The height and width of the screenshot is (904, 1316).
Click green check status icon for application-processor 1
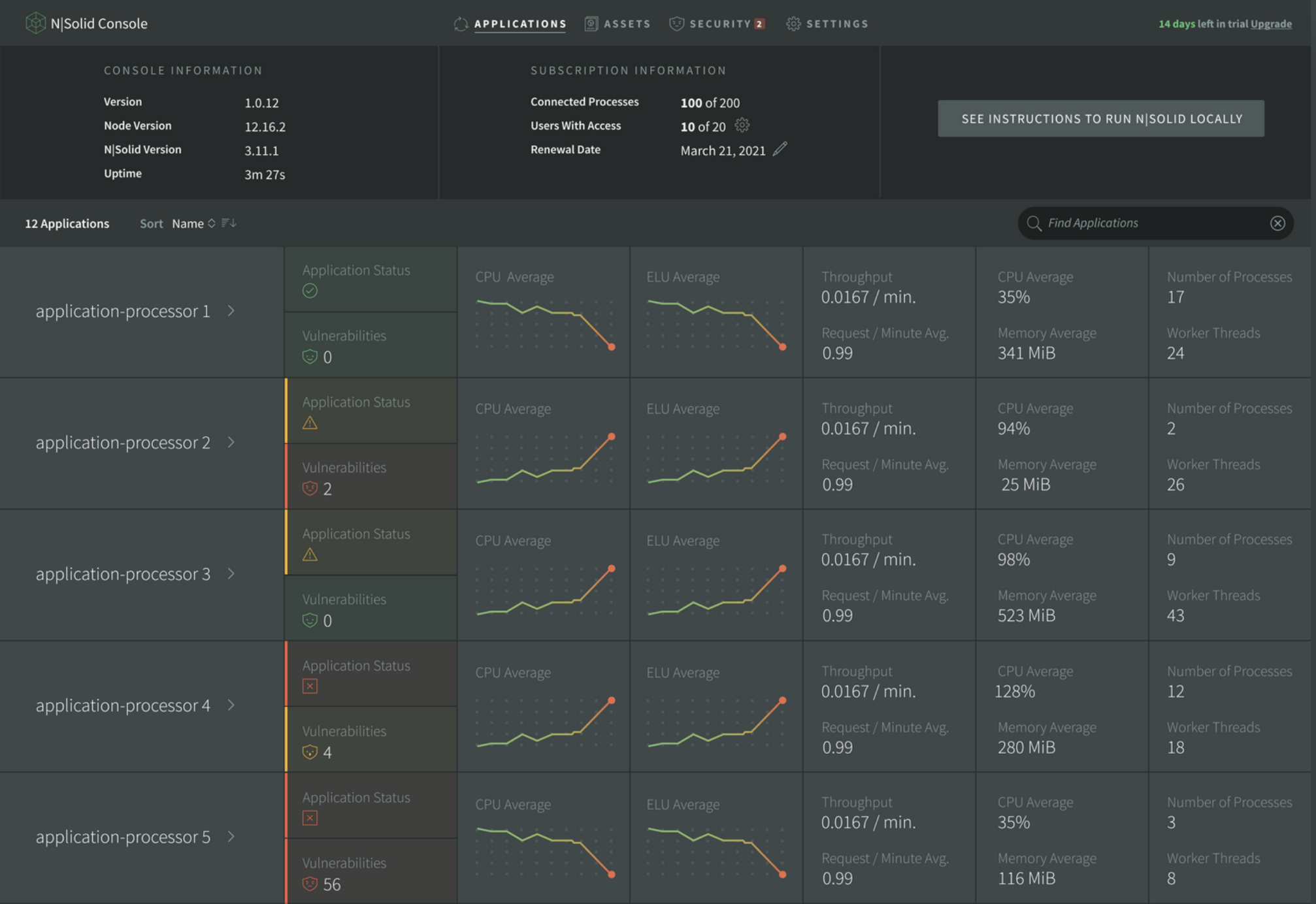(310, 291)
